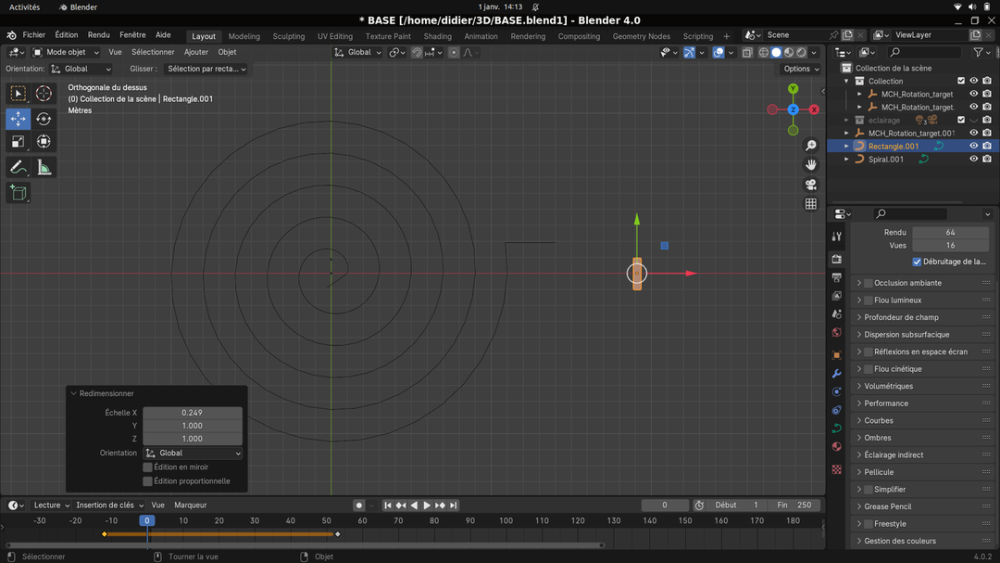
Task: Open the Orientation Global dropdown in Redimensionner
Action: pyautogui.click(x=193, y=453)
